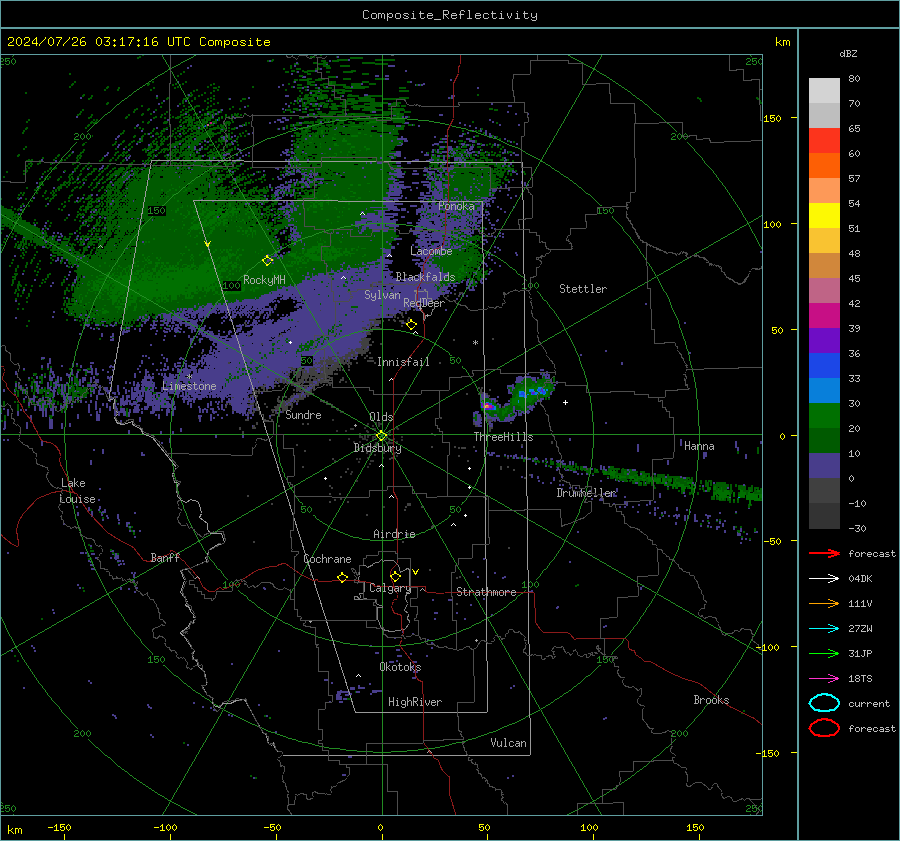Click the Drumheller label
The width and height of the screenshot is (900, 841).
pyautogui.click(x=586, y=493)
